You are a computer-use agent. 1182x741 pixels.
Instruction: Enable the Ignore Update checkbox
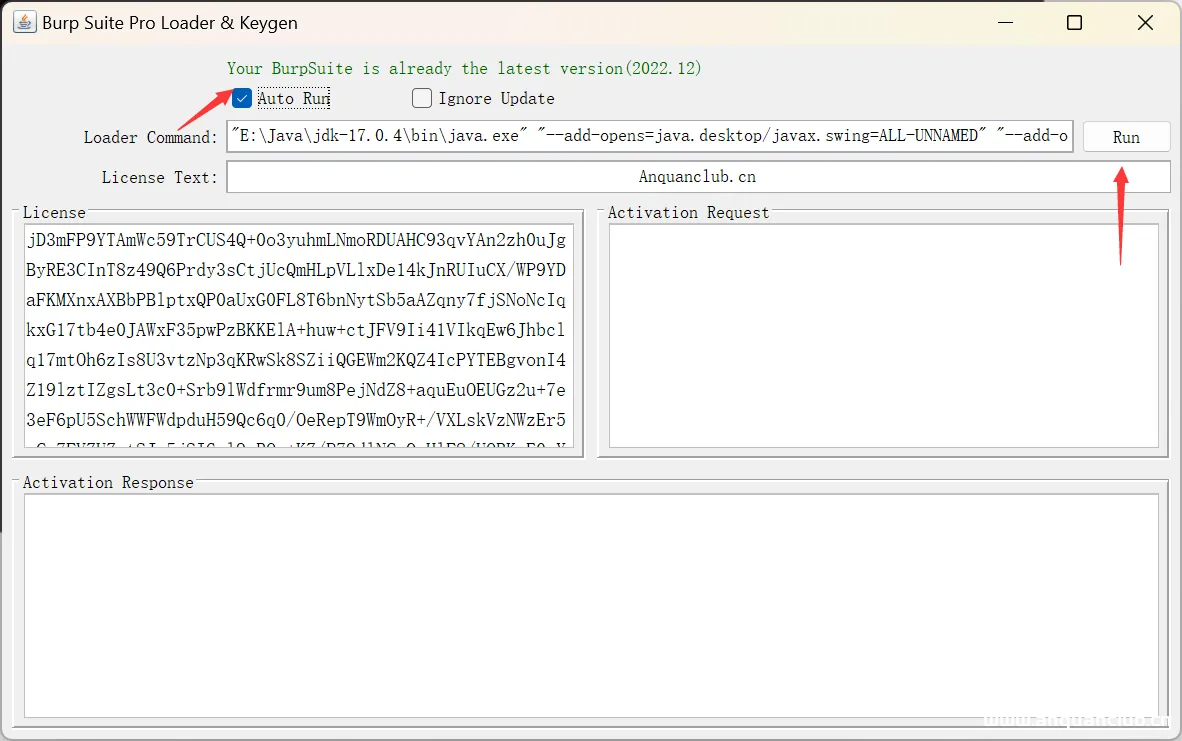tap(422, 98)
